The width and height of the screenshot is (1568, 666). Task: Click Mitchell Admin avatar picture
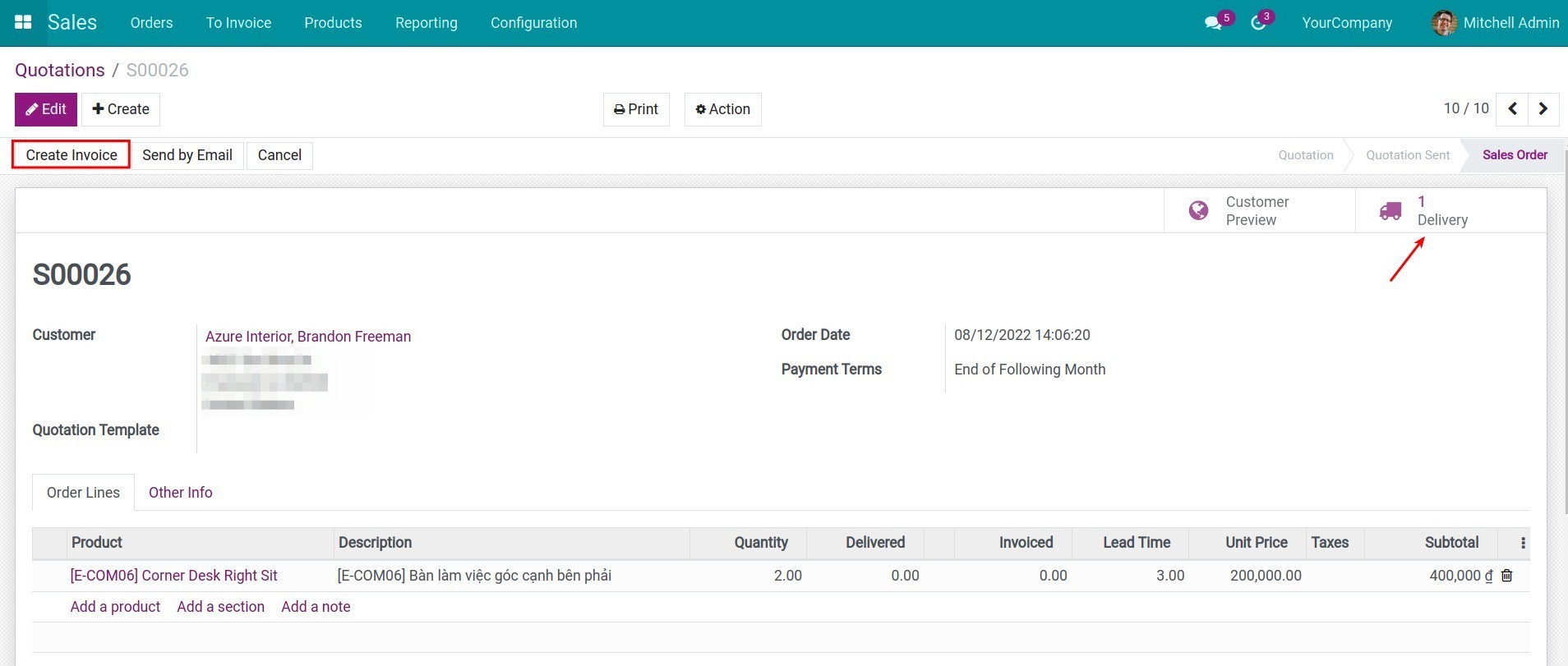click(x=1444, y=23)
